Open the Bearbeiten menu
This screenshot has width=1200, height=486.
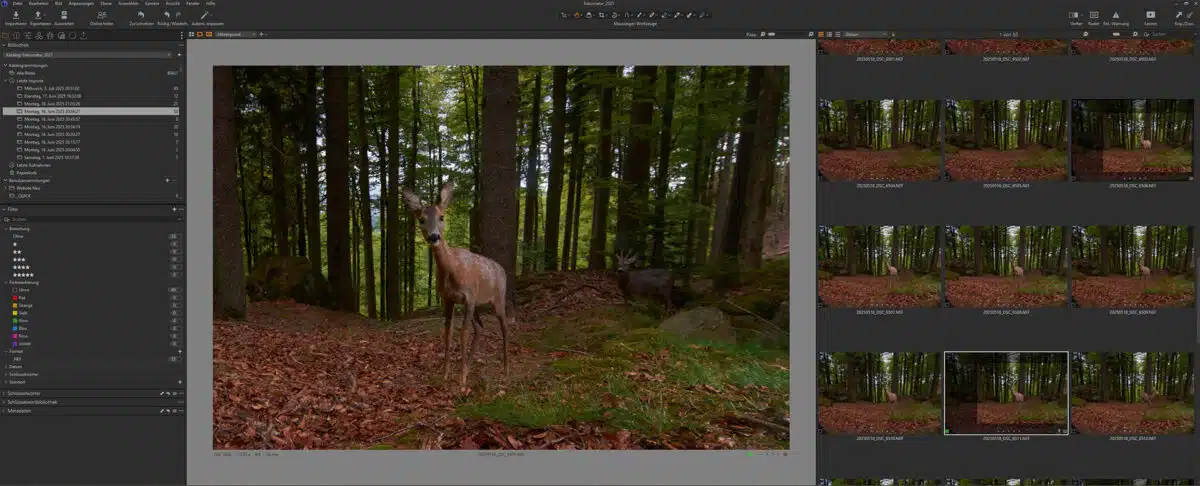[38, 4]
